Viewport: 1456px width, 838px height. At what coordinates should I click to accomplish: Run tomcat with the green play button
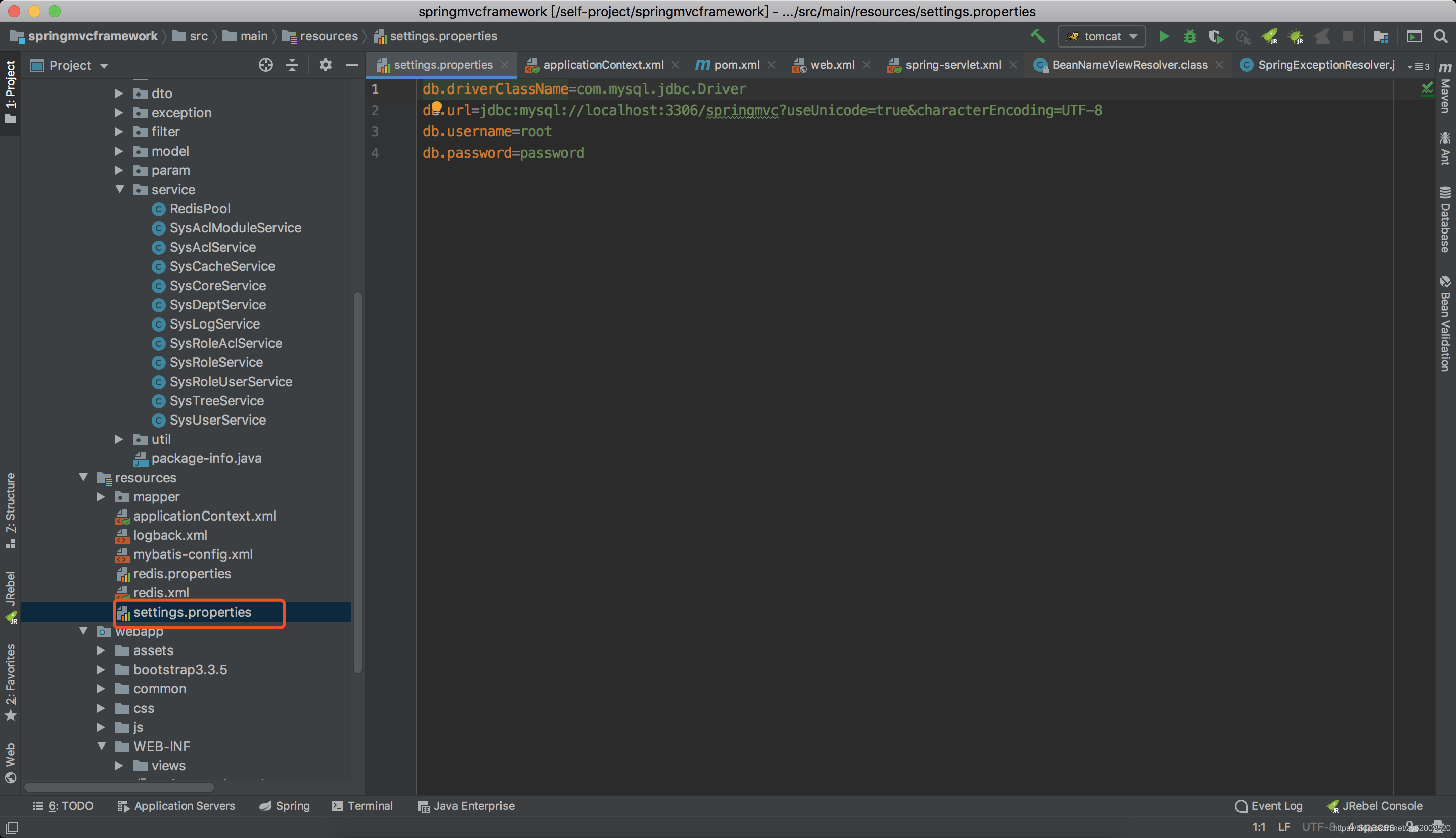click(x=1163, y=36)
